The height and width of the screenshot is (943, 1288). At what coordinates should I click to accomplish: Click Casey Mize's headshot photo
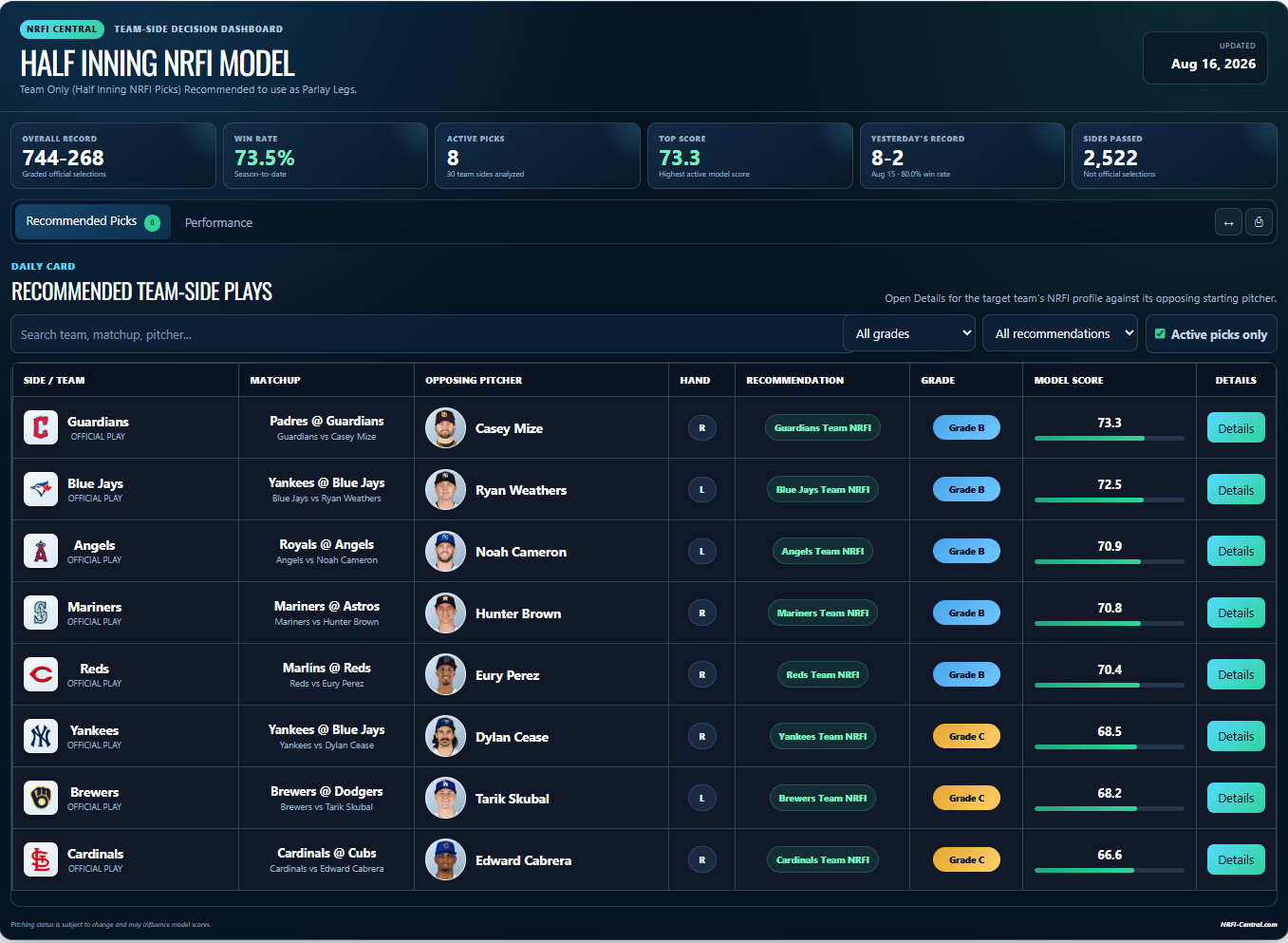tap(445, 427)
